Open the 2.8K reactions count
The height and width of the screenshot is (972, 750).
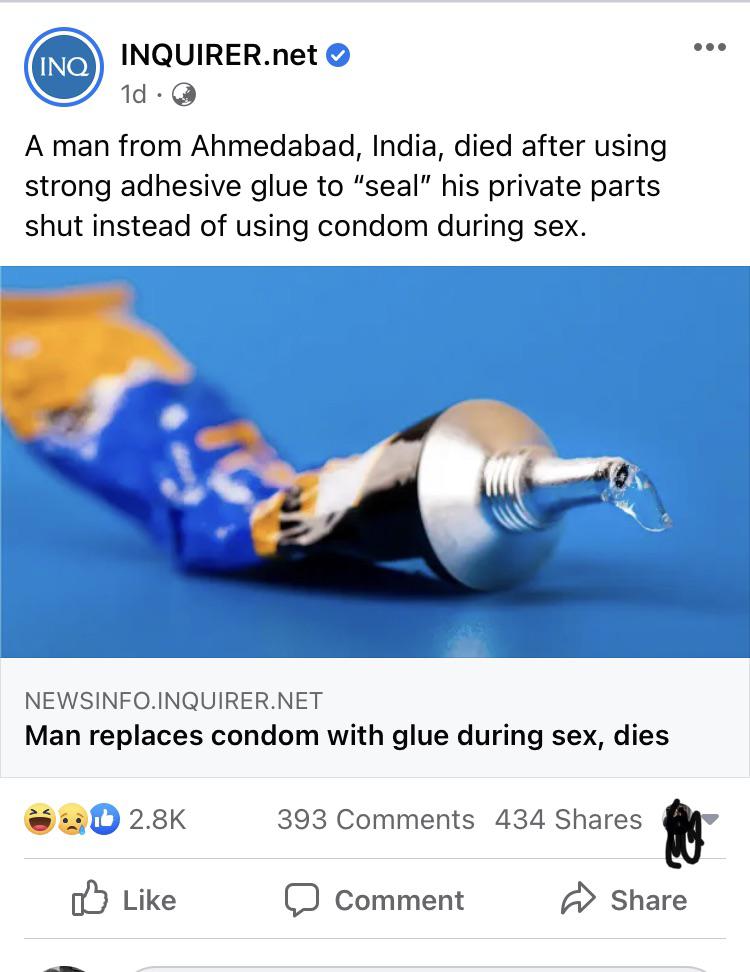point(157,820)
